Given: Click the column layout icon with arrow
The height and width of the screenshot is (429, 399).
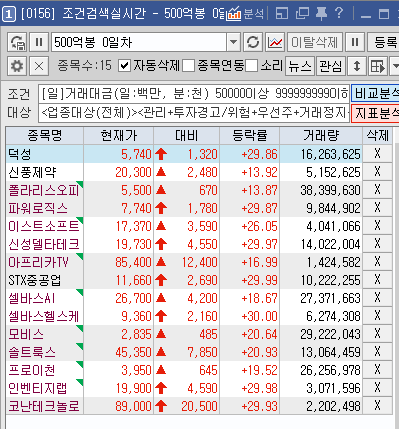Looking at the screenshot, I should [x=378, y=66].
